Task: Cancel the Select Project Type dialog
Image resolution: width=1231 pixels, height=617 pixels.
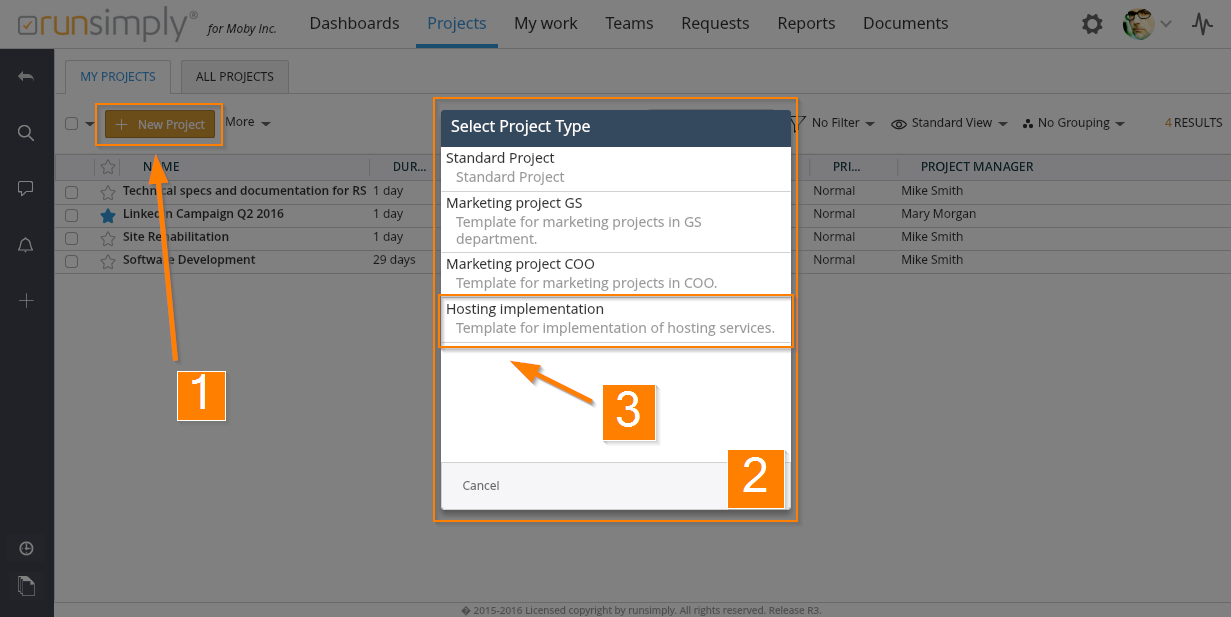Action: (481, 486)
